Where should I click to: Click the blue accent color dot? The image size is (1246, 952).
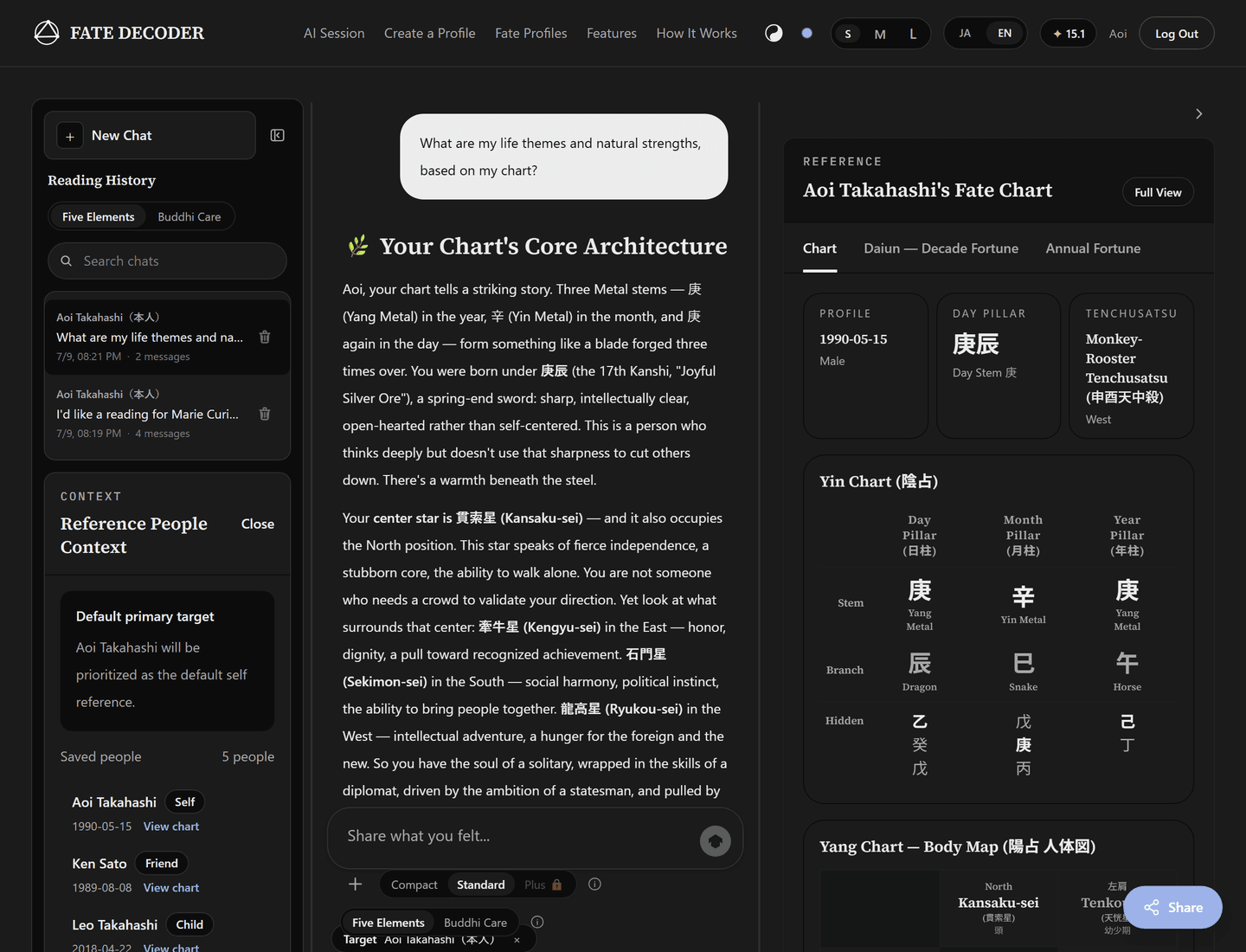[806, 33]
